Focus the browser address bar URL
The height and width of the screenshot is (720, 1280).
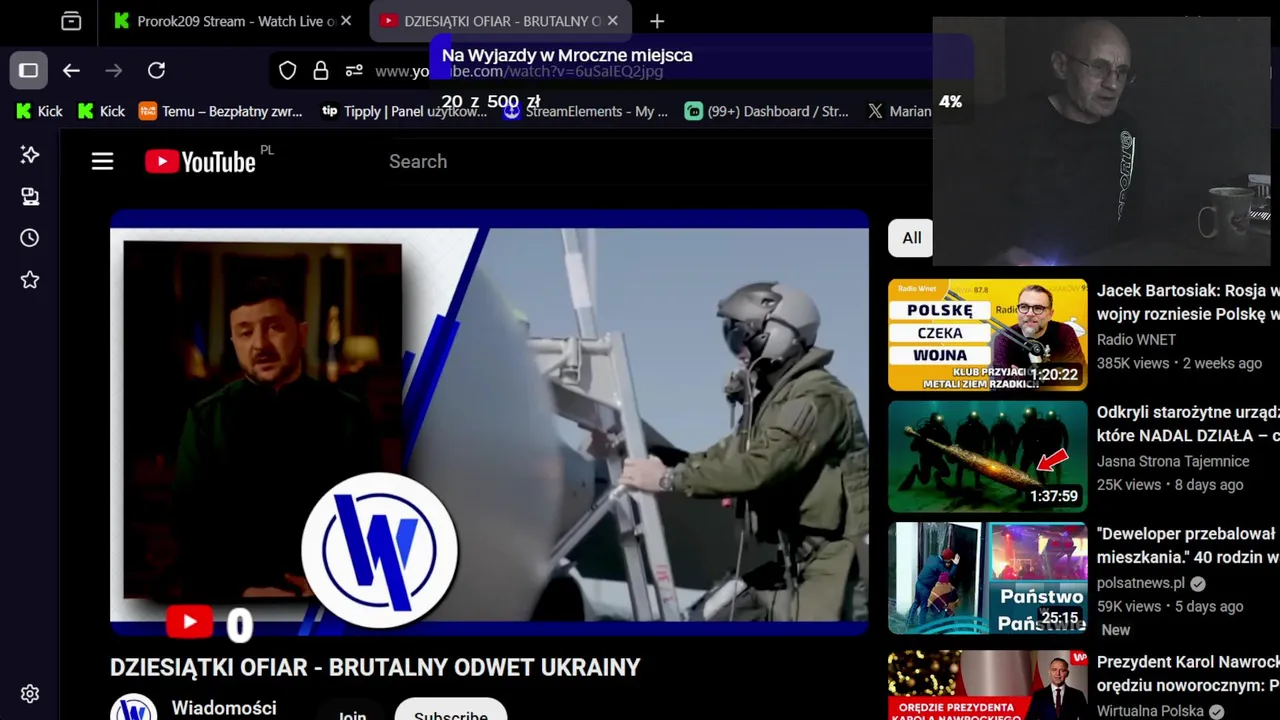[x=519, y=71]
